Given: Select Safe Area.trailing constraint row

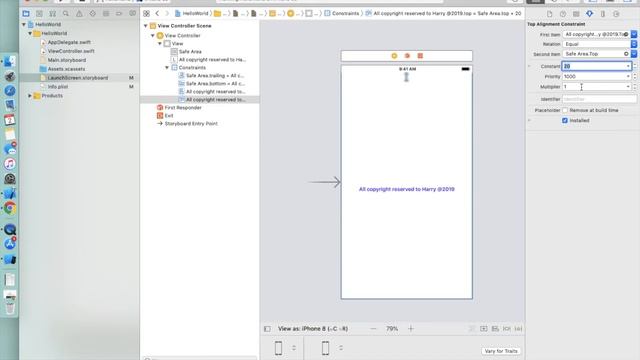Looking at the screenshot, I should [214, 76].
